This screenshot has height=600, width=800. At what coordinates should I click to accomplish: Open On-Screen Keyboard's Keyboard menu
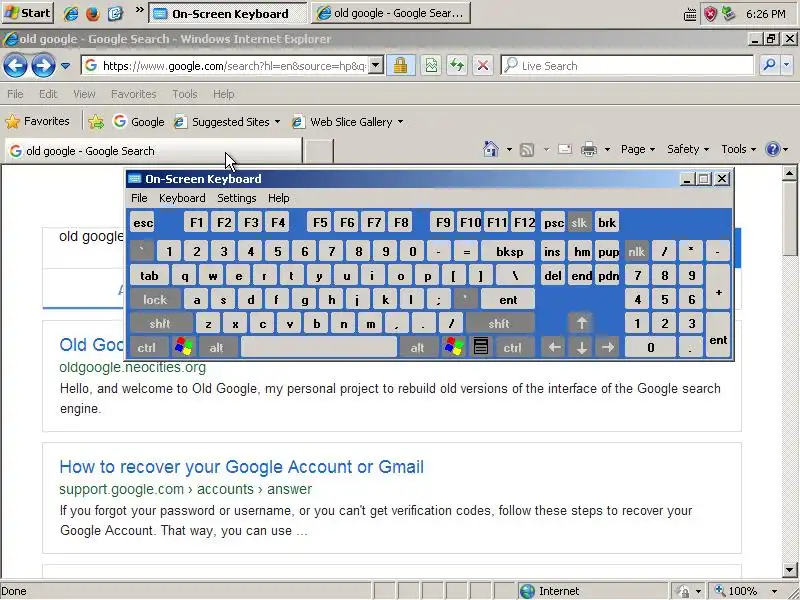click(x=182, y=198)
